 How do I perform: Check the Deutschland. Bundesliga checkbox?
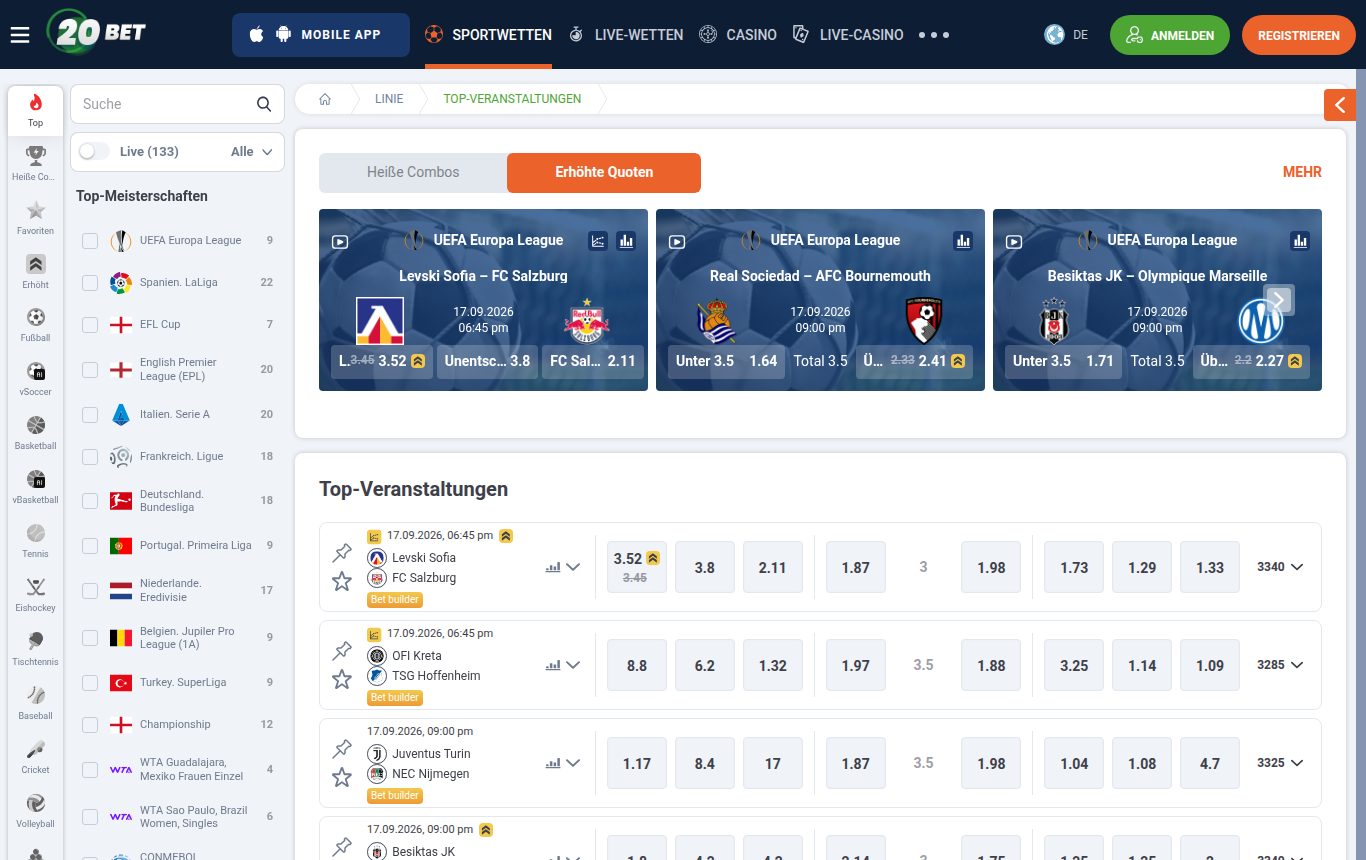click(90, 501)
